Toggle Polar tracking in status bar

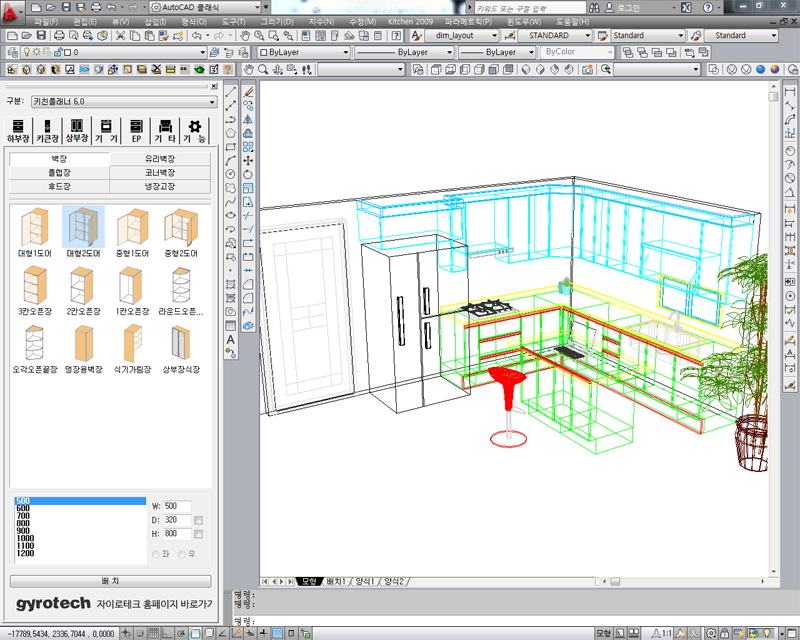(181, 633)
